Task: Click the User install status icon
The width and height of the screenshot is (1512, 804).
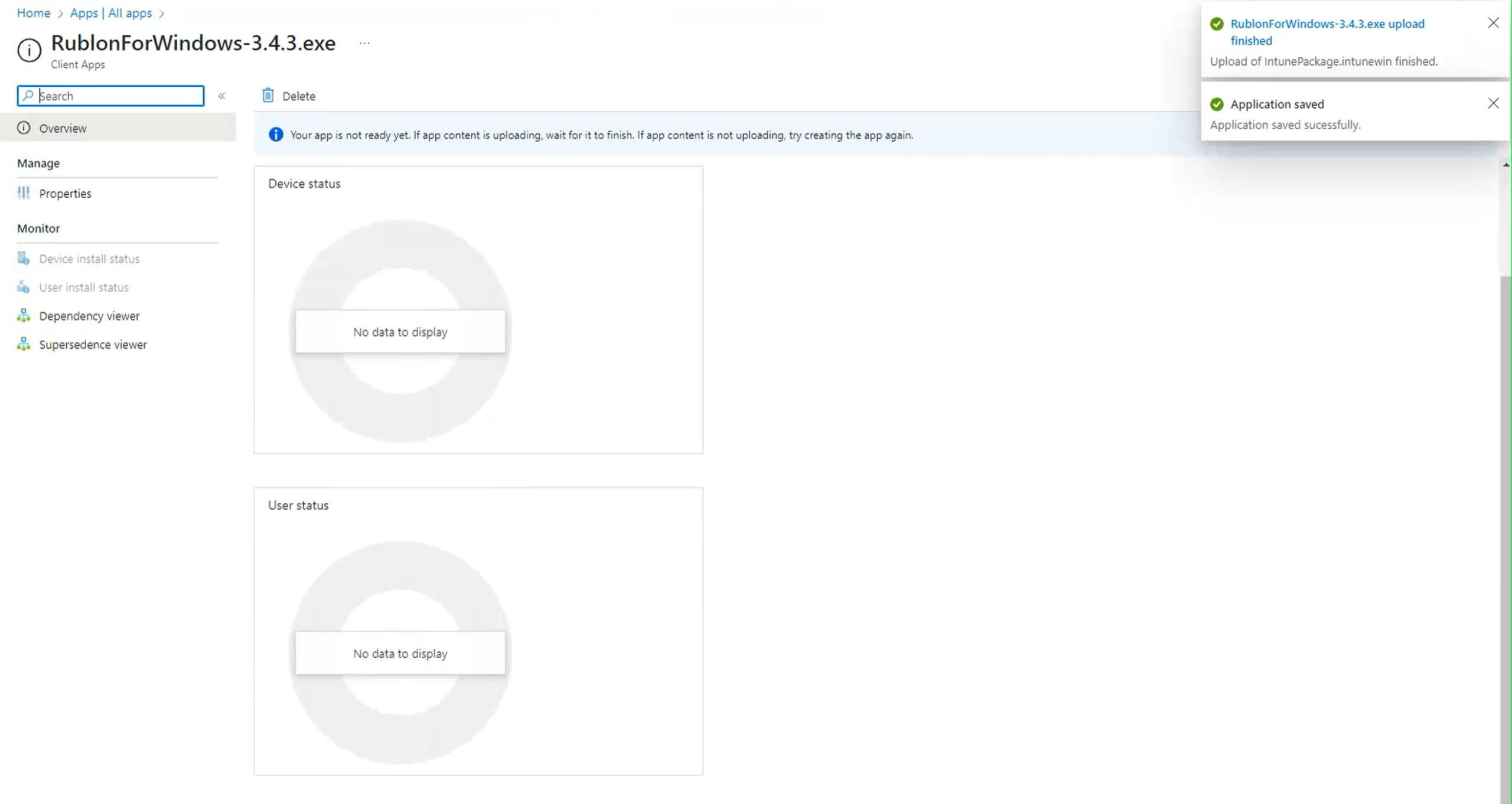Action: click(24, 287)
